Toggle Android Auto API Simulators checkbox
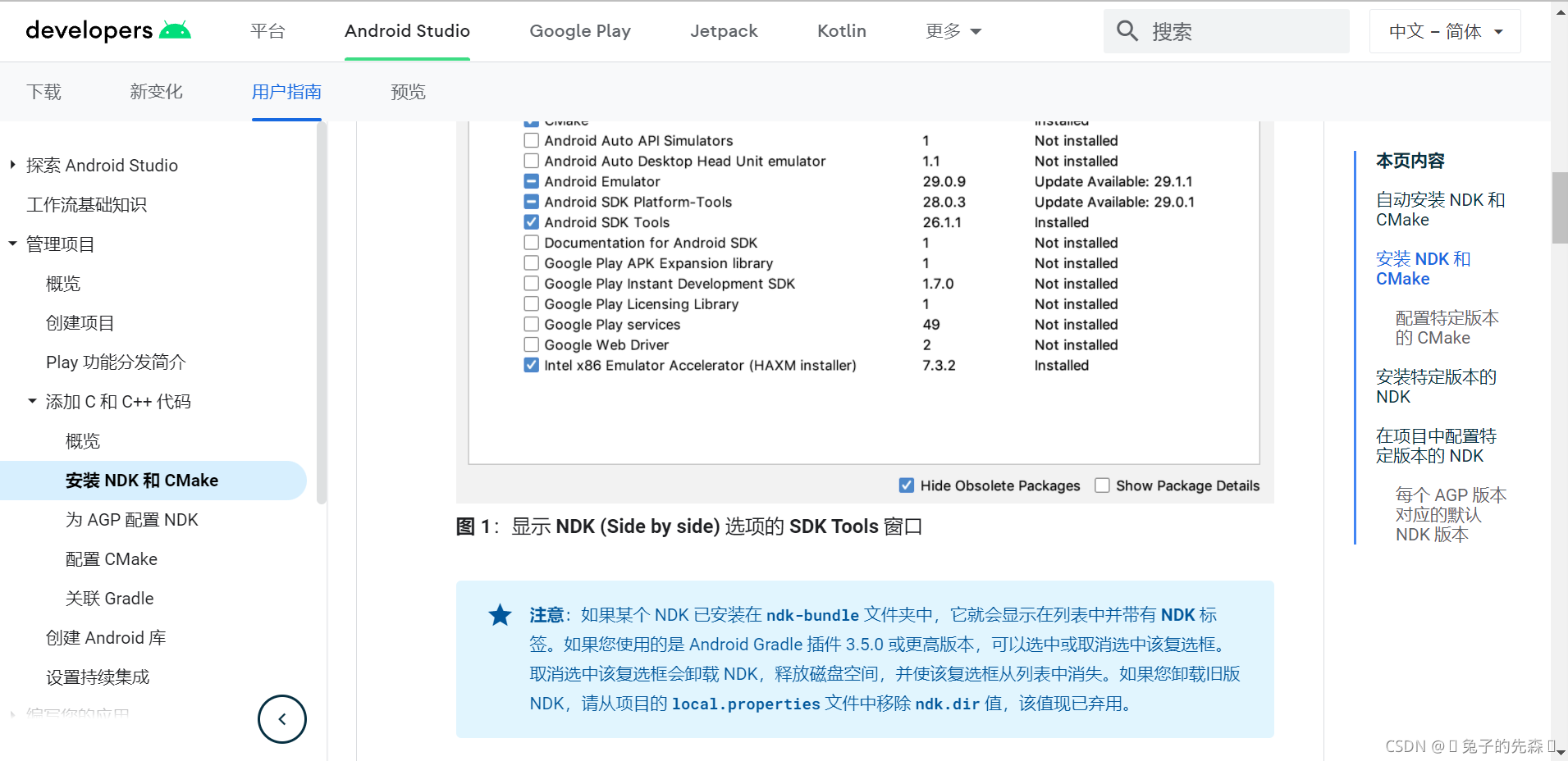 click(x=532, y=140)
